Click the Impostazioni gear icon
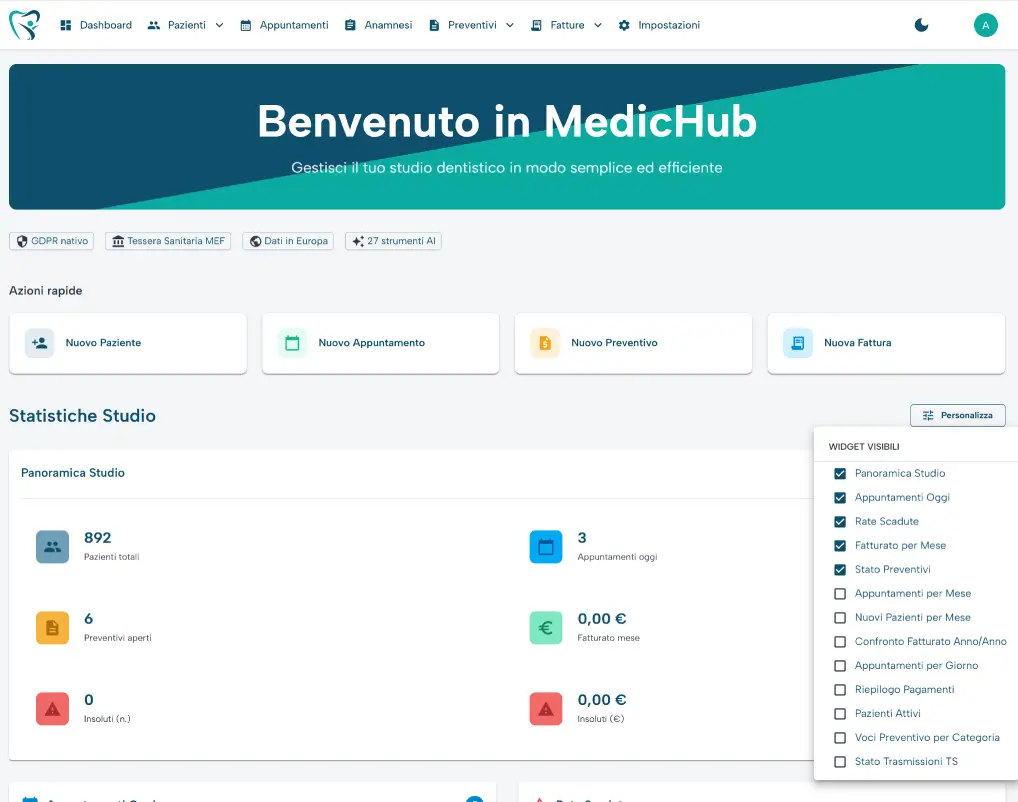 (624, 25)
